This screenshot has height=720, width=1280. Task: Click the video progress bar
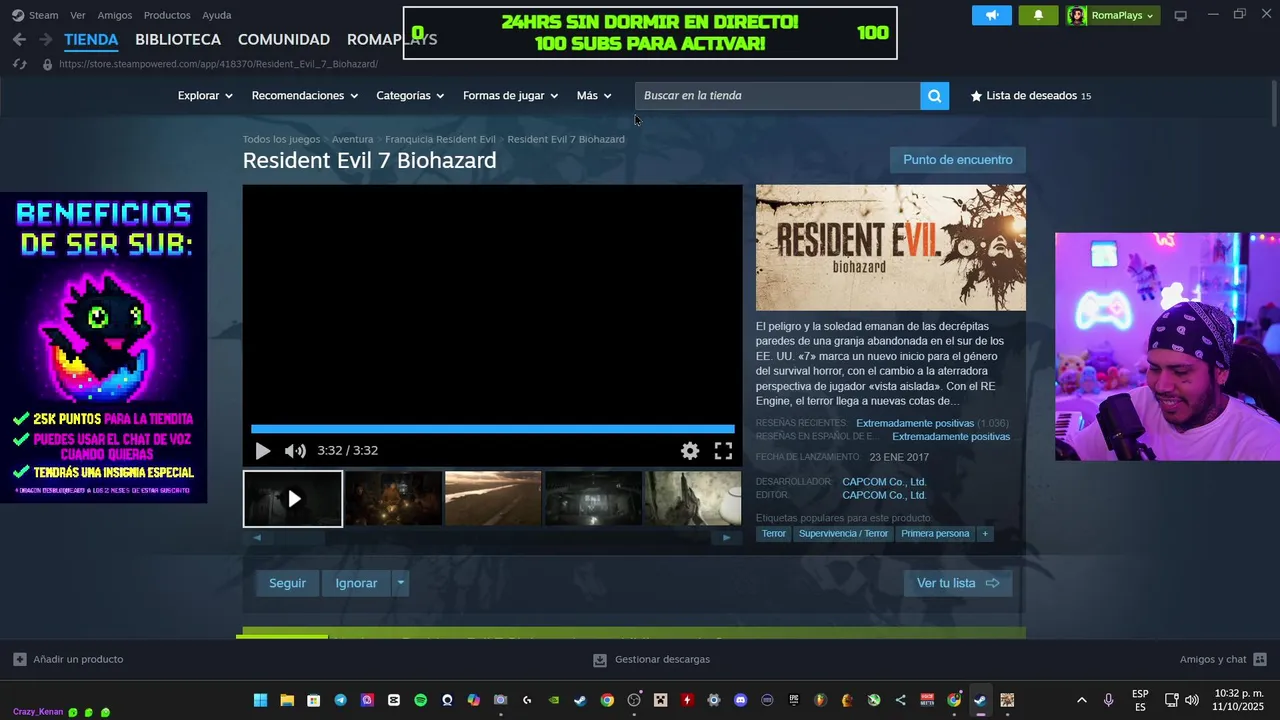tap(492, 429)
